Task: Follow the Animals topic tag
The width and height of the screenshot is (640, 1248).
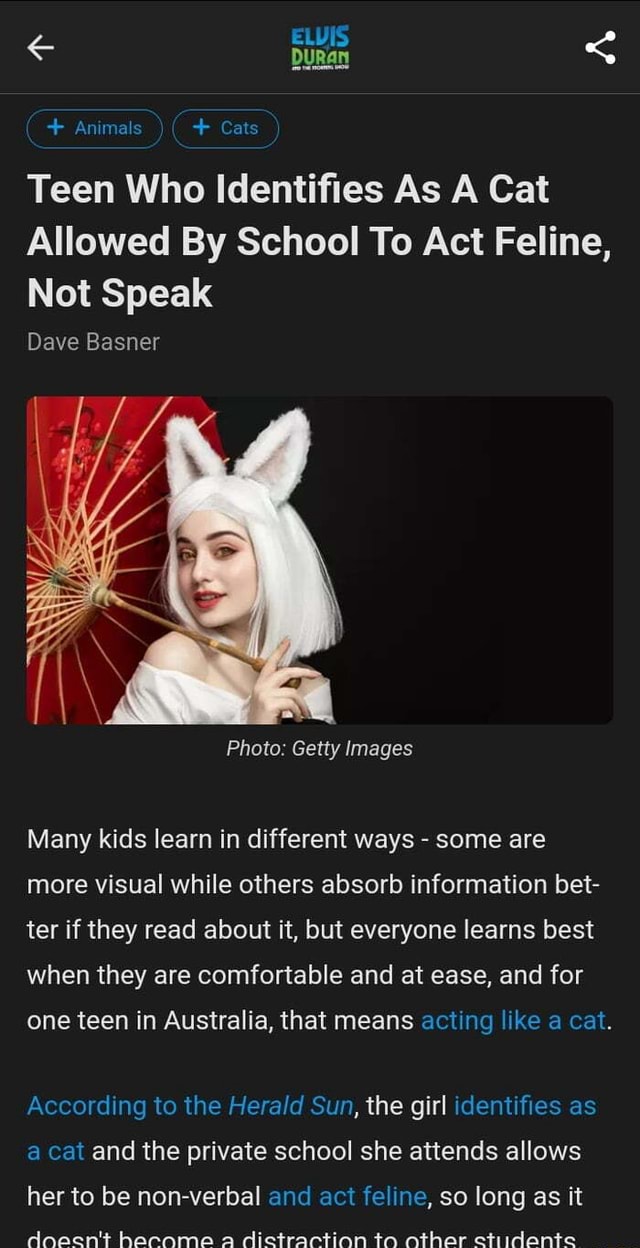Action: (94, 128)
